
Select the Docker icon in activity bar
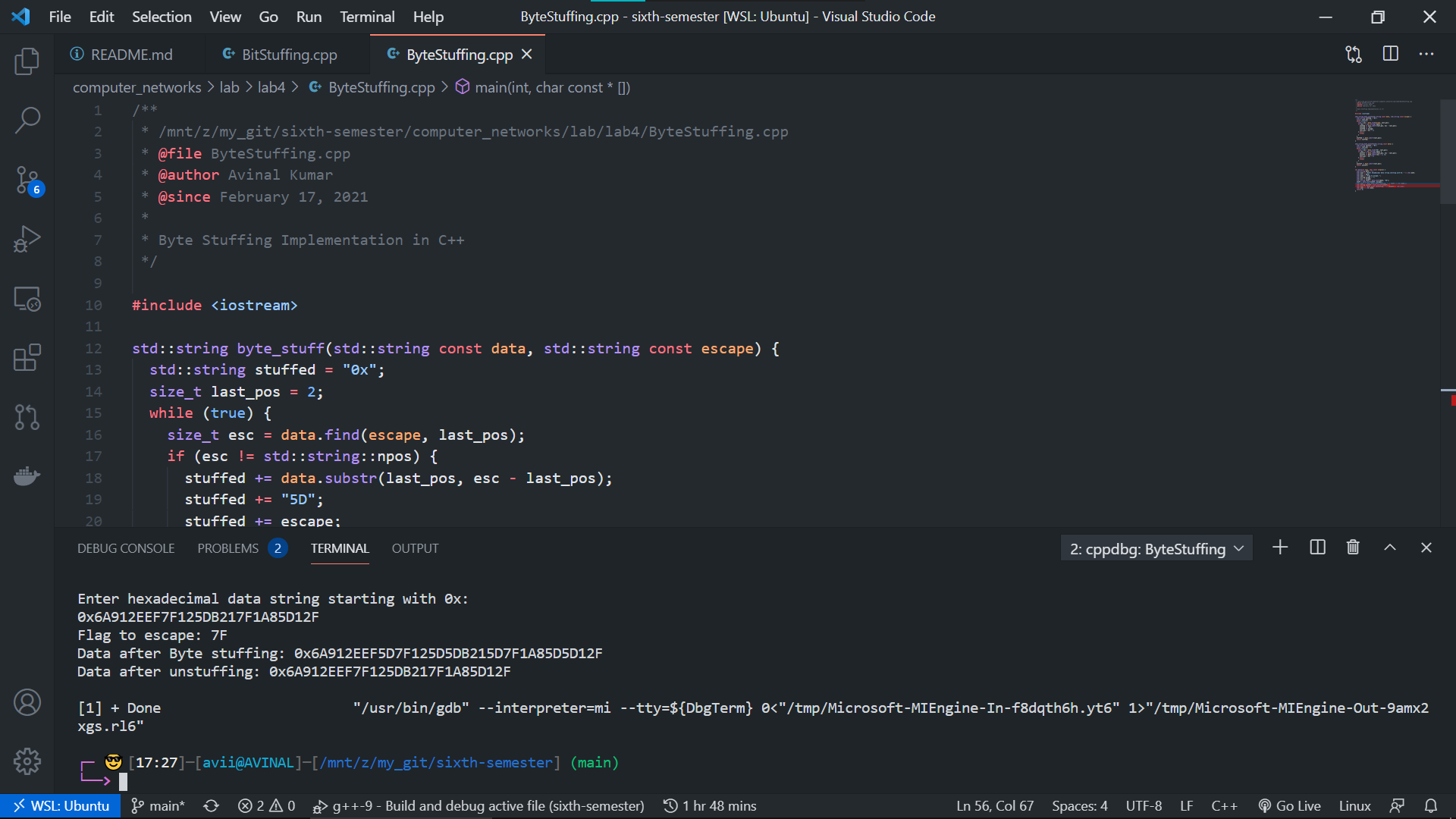[27, 475]
